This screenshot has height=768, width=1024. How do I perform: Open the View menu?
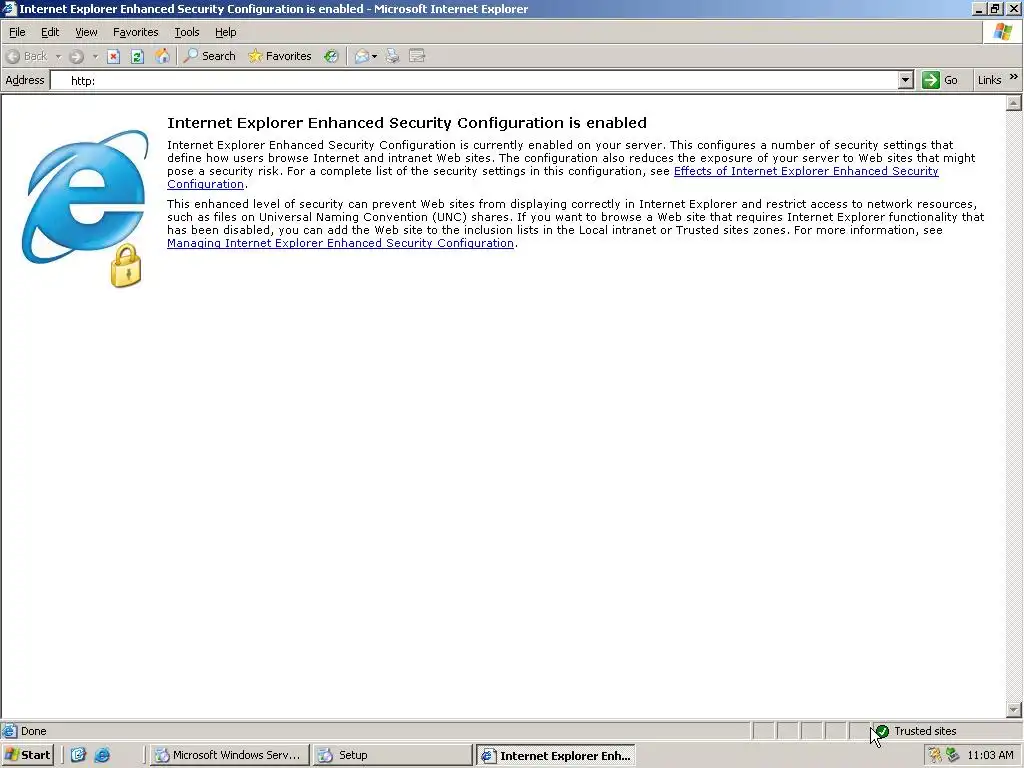[86, 32]
